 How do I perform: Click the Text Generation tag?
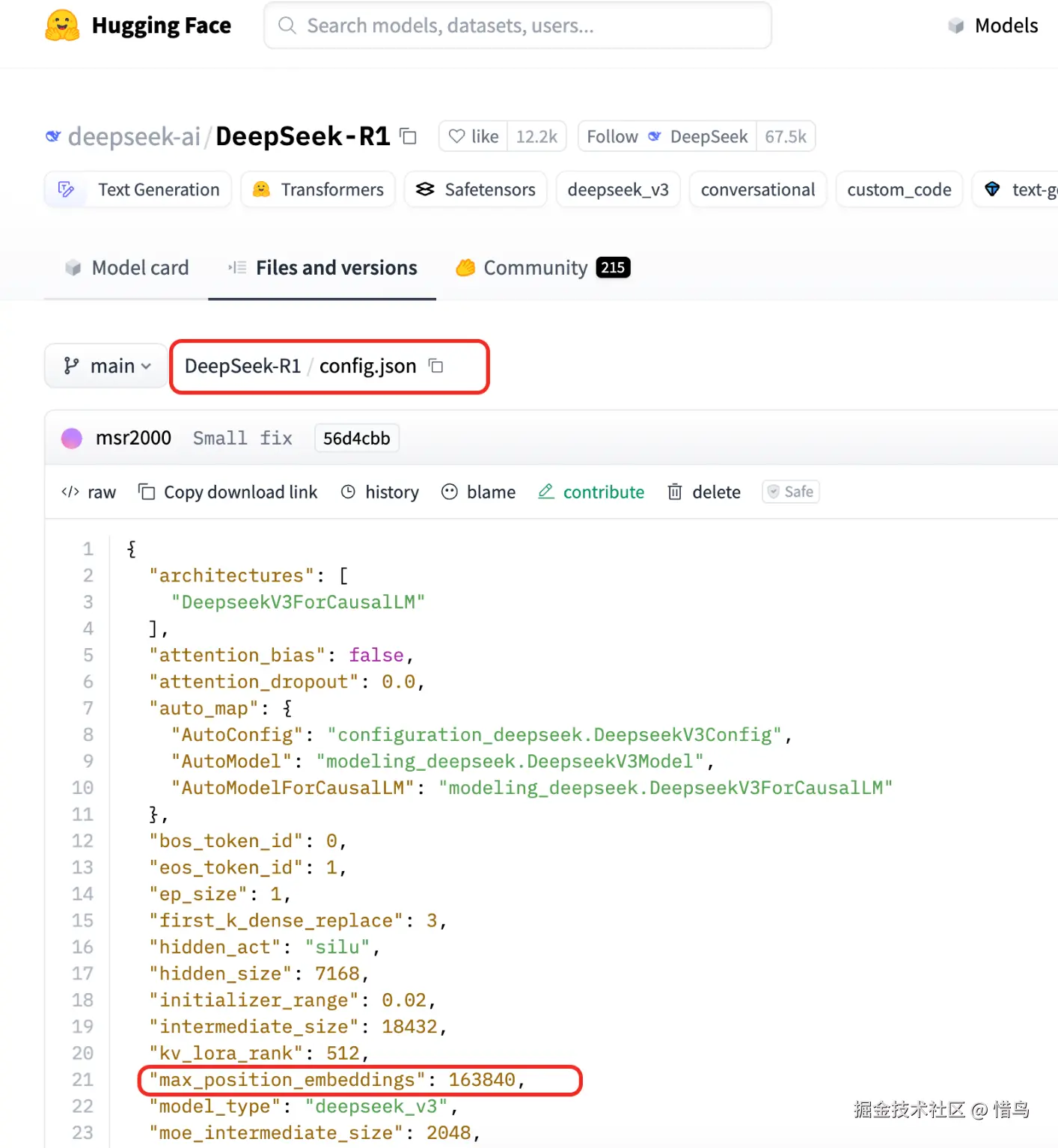click(138, 189)
